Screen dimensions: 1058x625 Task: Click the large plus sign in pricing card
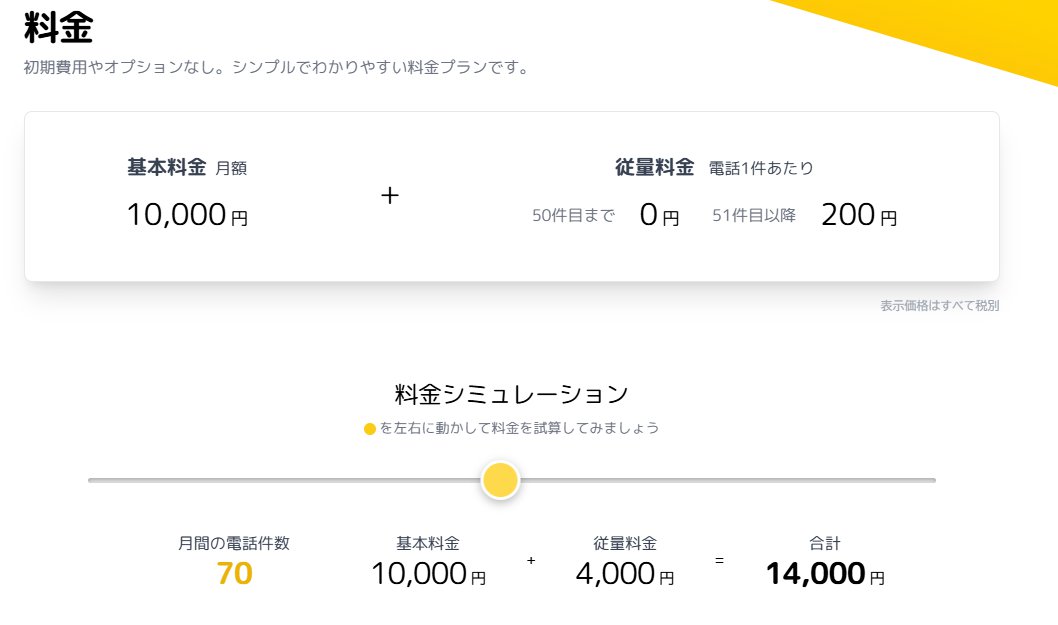[x=390, y=196]
